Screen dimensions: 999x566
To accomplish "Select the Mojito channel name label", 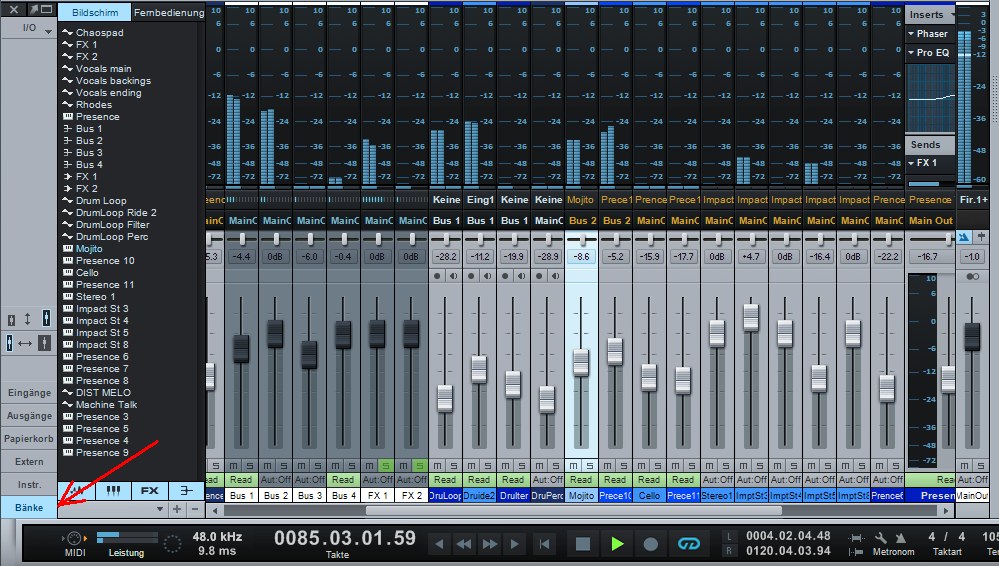I will click(581, 495).
